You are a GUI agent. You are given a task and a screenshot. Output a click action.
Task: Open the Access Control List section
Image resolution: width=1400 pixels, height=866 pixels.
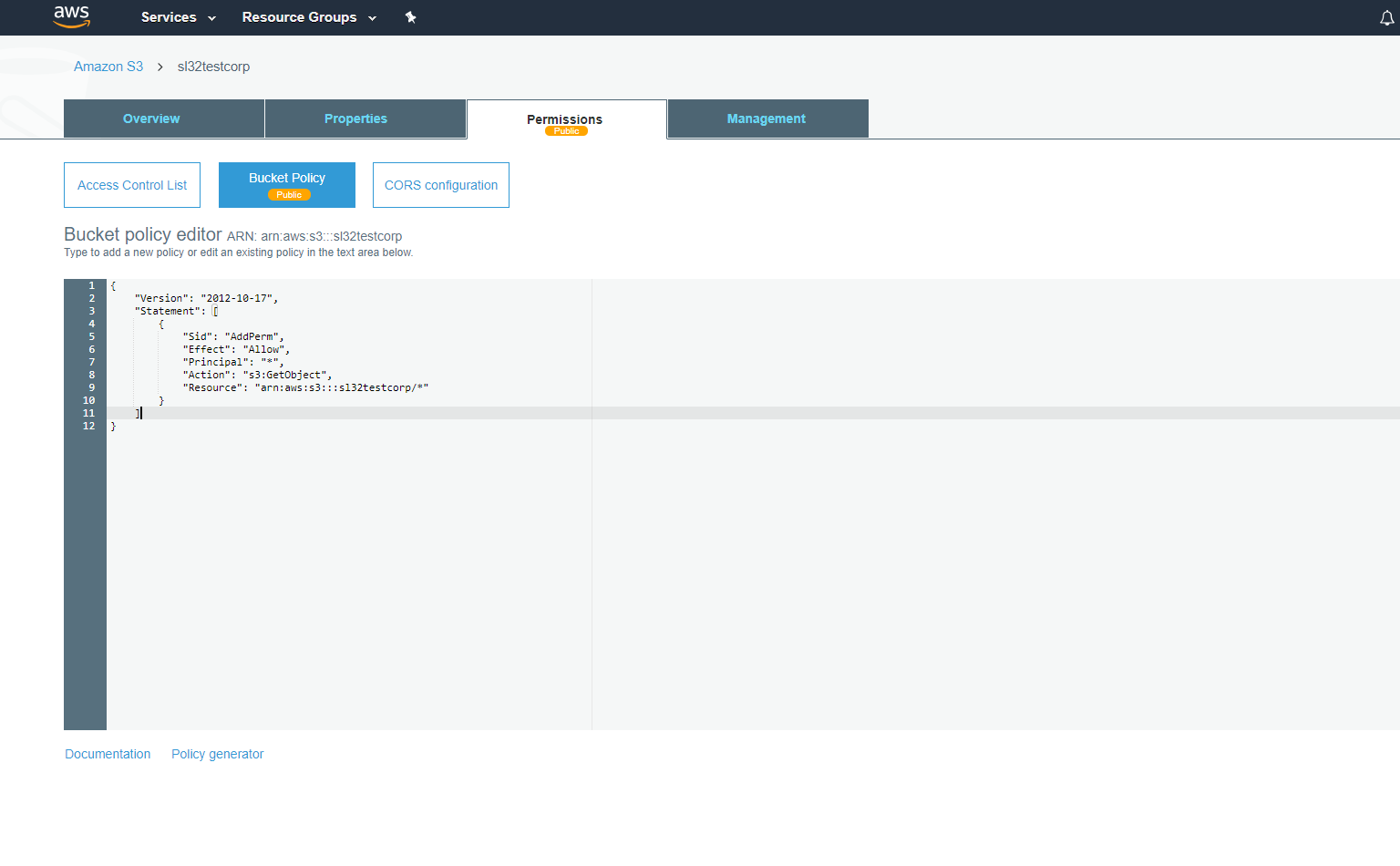coord(132,185)
